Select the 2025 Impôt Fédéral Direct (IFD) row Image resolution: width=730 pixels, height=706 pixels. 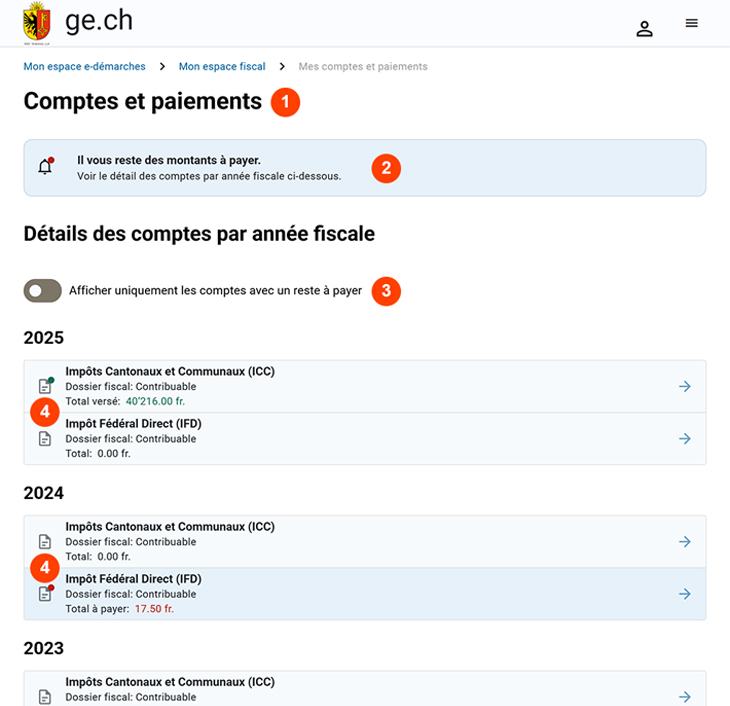point(365,439)
